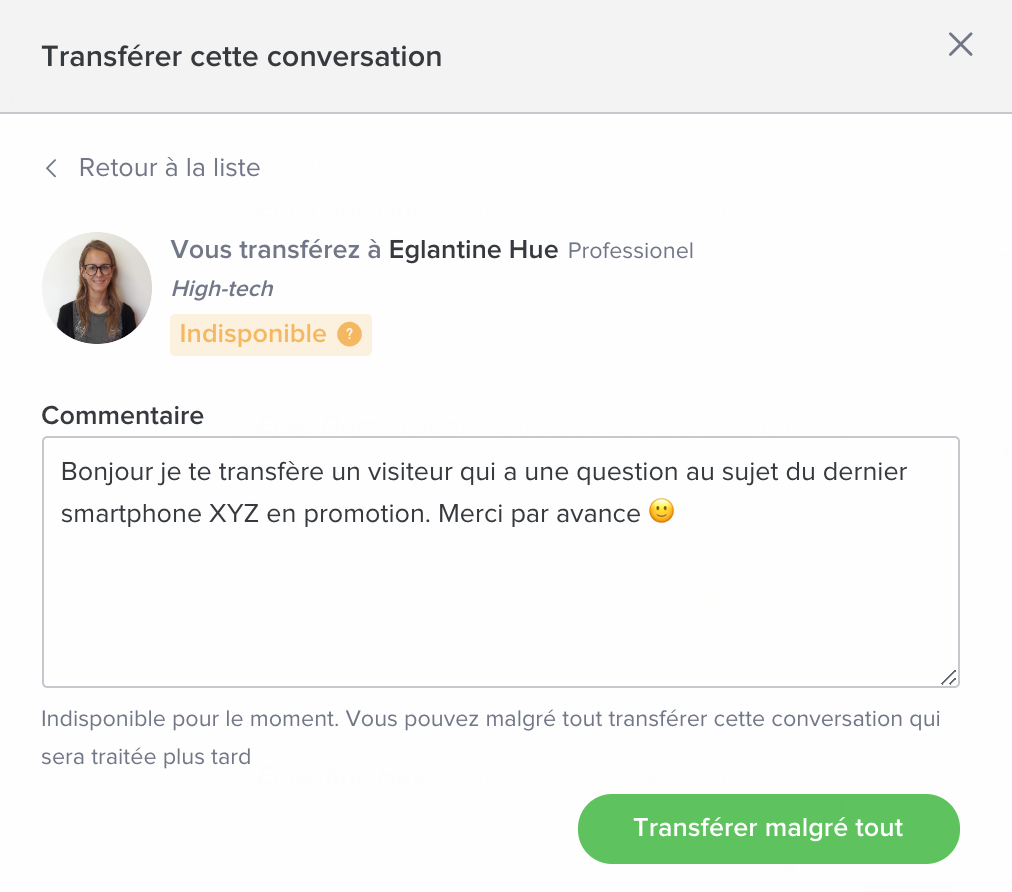
Task: Focus the Commentaire text area
Action: (x=501, y=562)
